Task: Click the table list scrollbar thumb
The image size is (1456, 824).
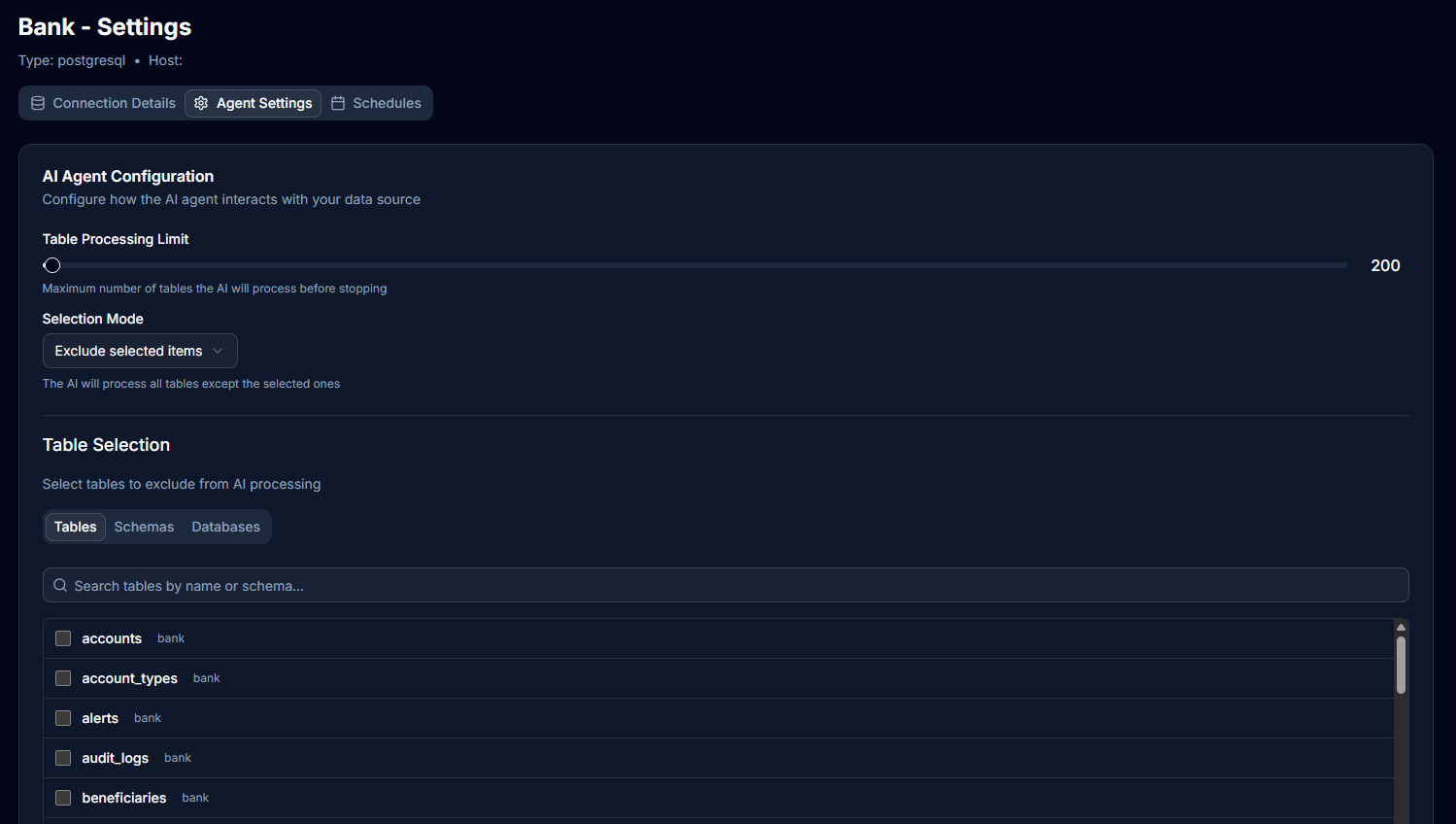Action: [x=1401, y=665]
